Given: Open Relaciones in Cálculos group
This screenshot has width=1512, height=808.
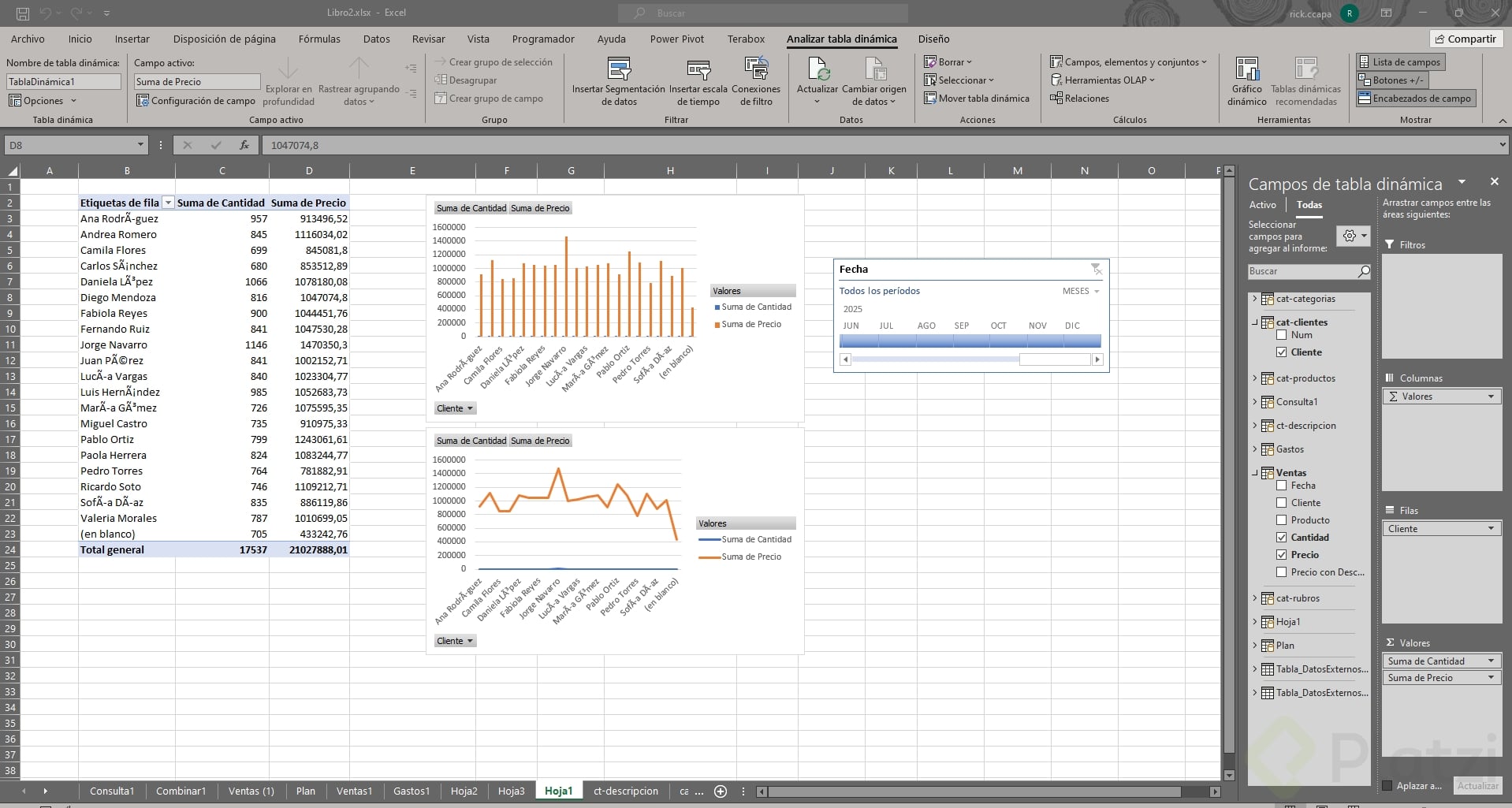Looking at the screenshot, I should point(1079,99).
